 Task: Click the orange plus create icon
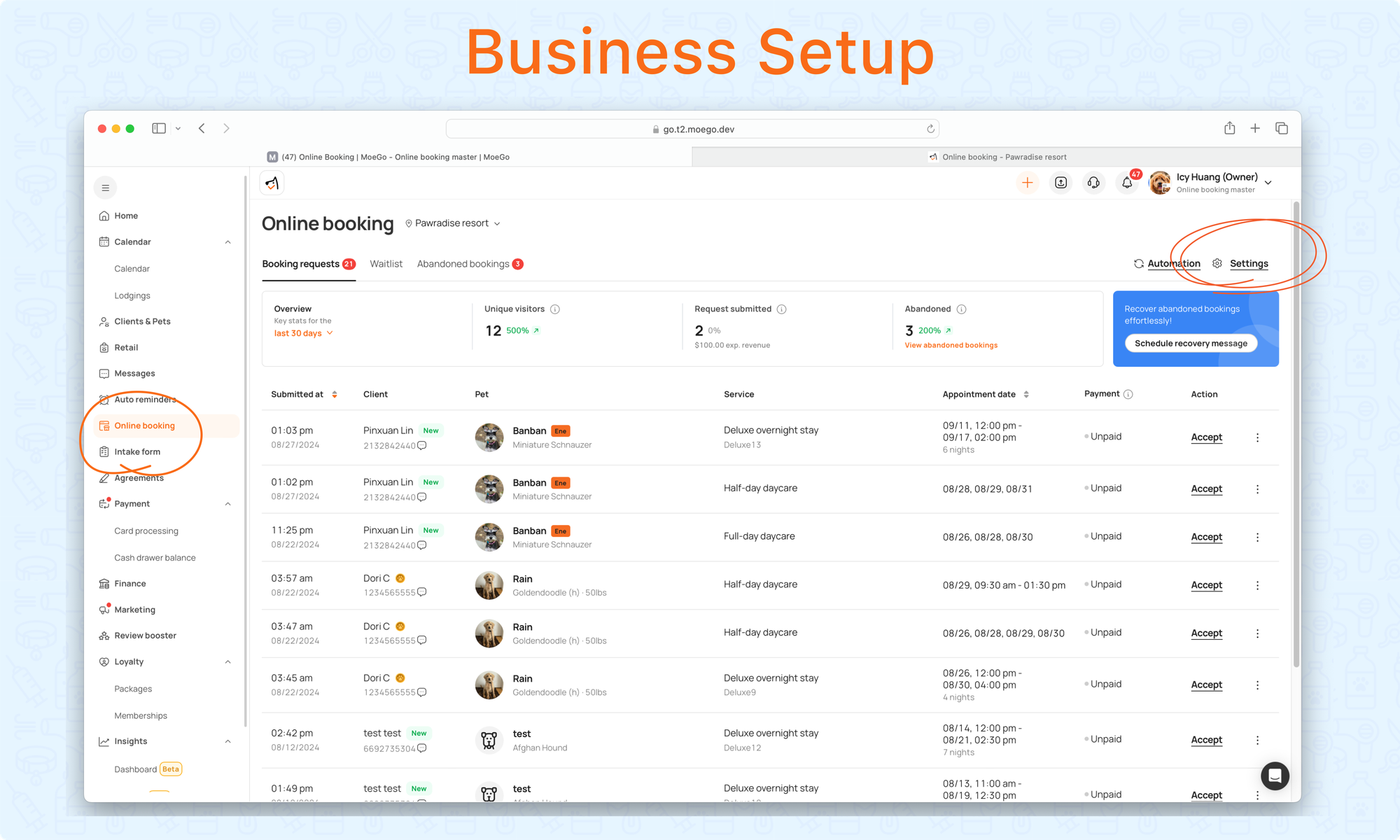coord(1027,183)
